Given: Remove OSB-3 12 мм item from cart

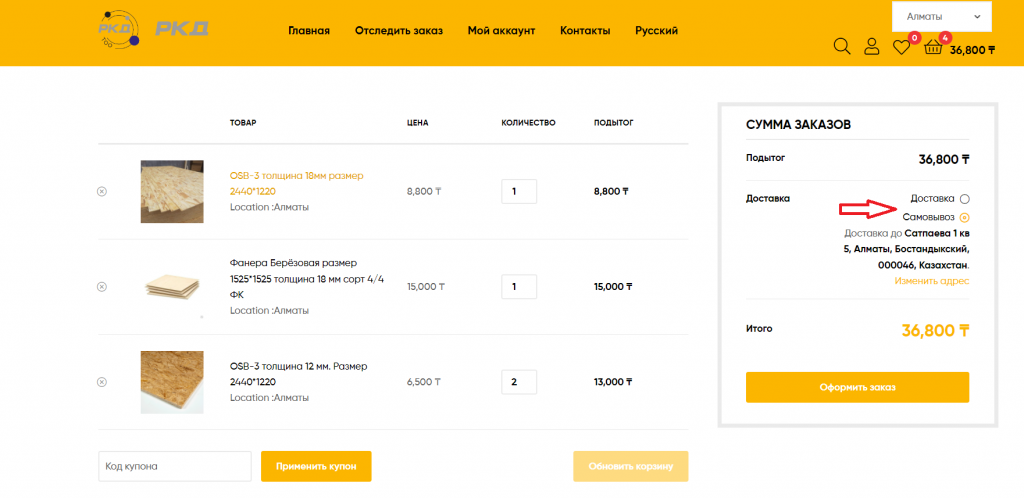Looking at the screenshot, I should [102, 382].
